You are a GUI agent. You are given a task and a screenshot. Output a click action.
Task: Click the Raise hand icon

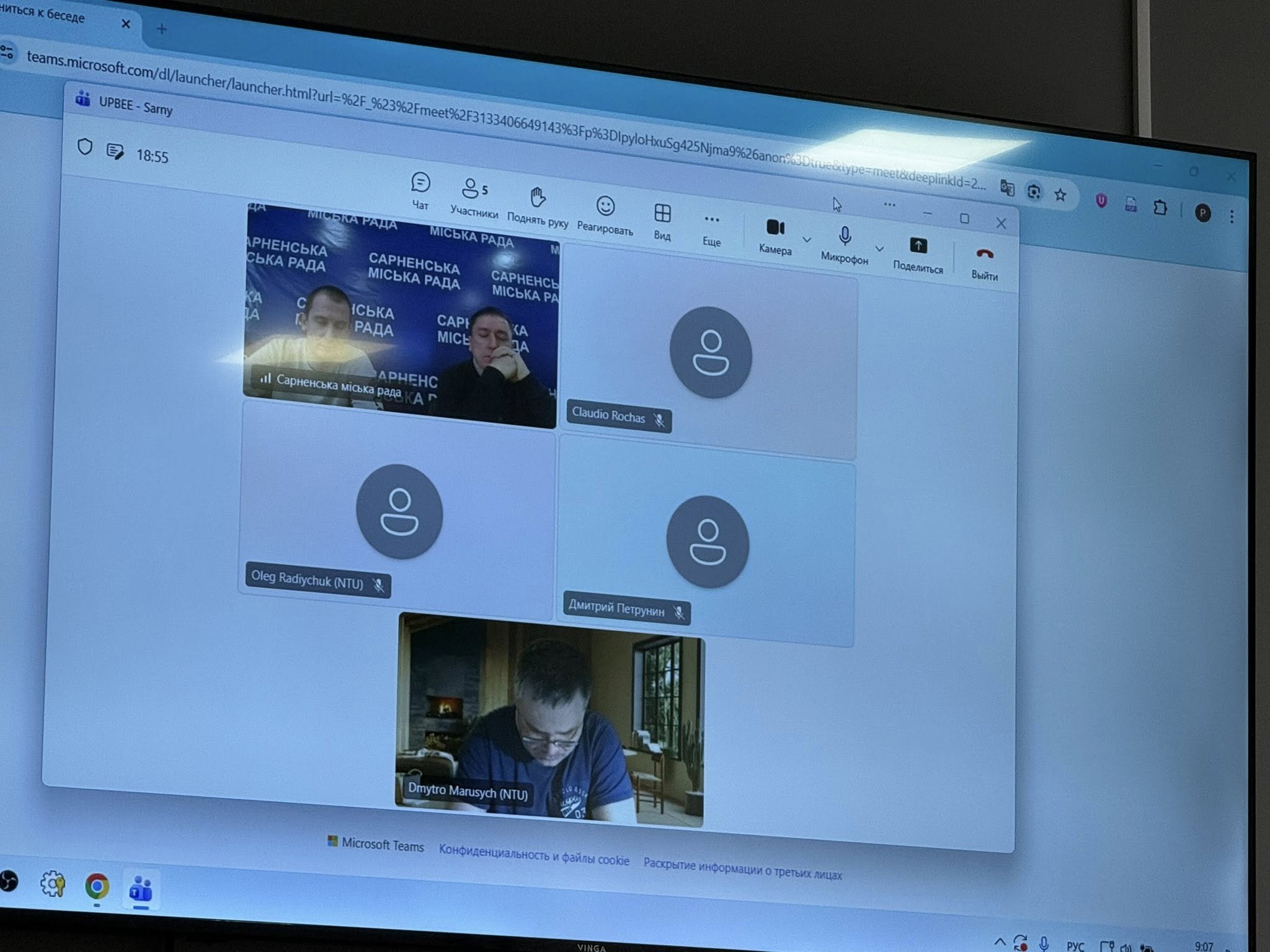tap(538, 198)
